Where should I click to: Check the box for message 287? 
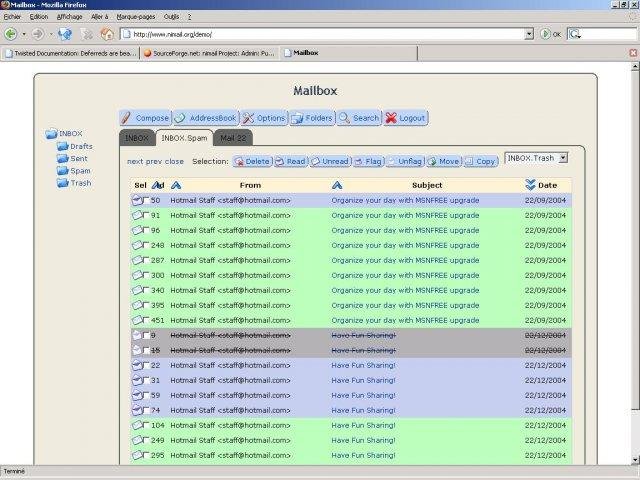click(x=147, y=260)
